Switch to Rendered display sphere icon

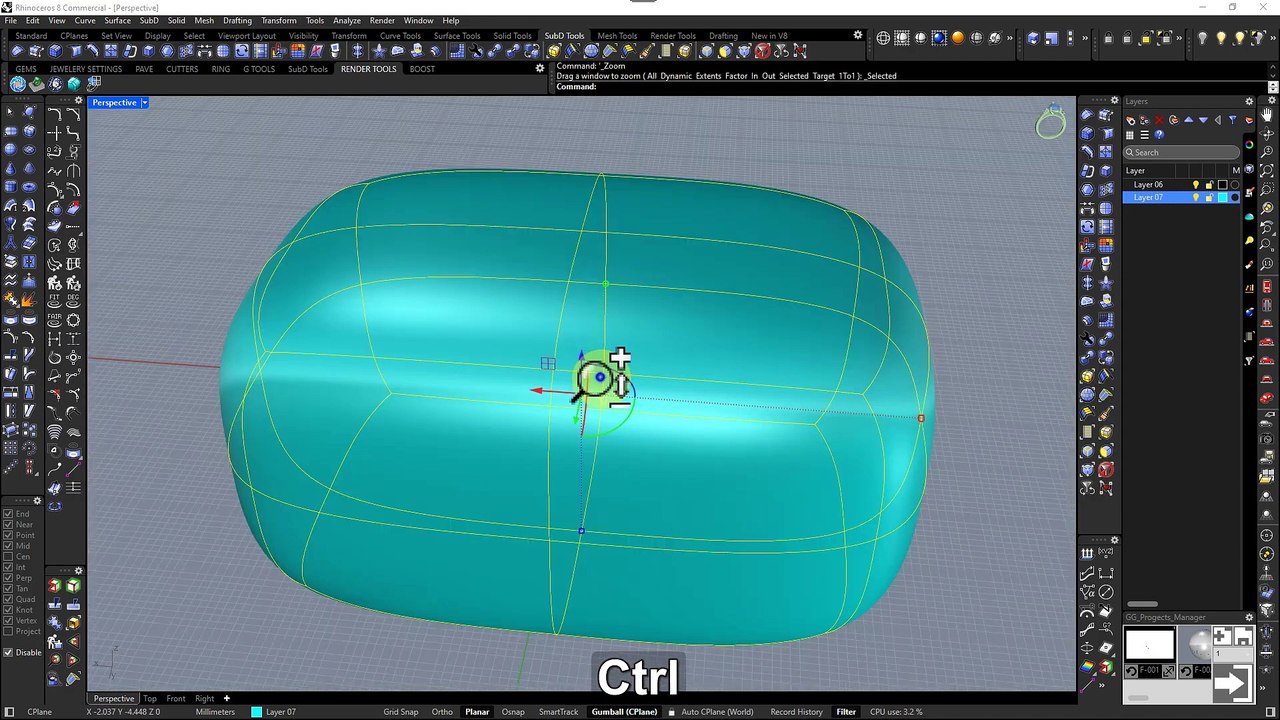click(x=938, y=38)
